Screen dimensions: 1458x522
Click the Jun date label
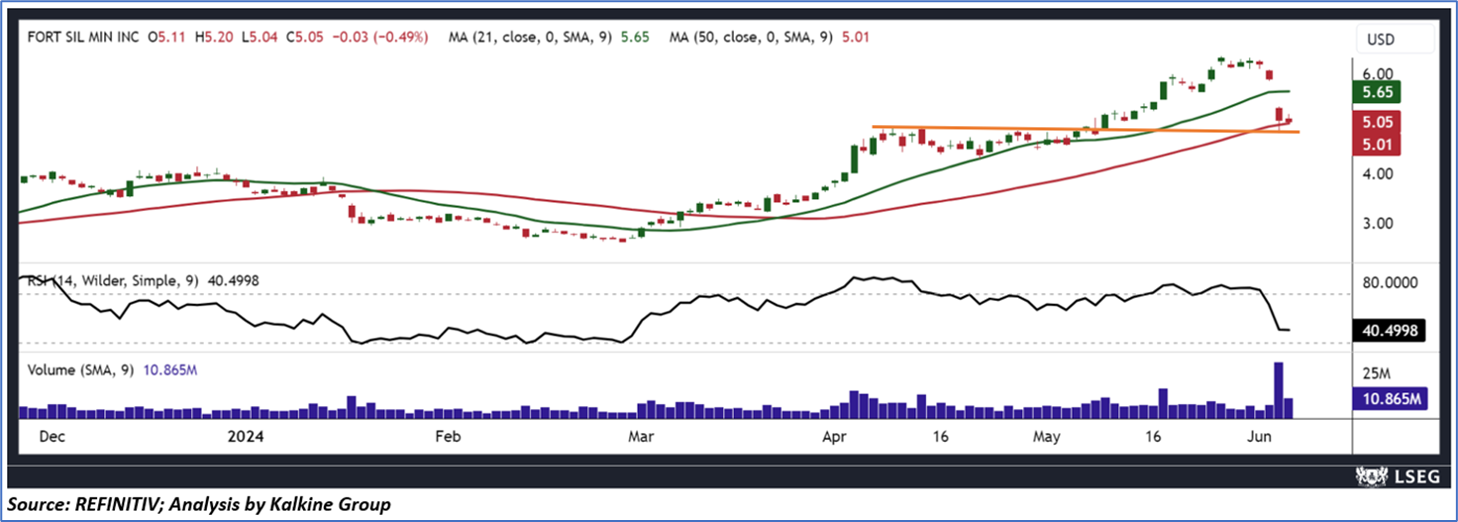[1259, 437]
